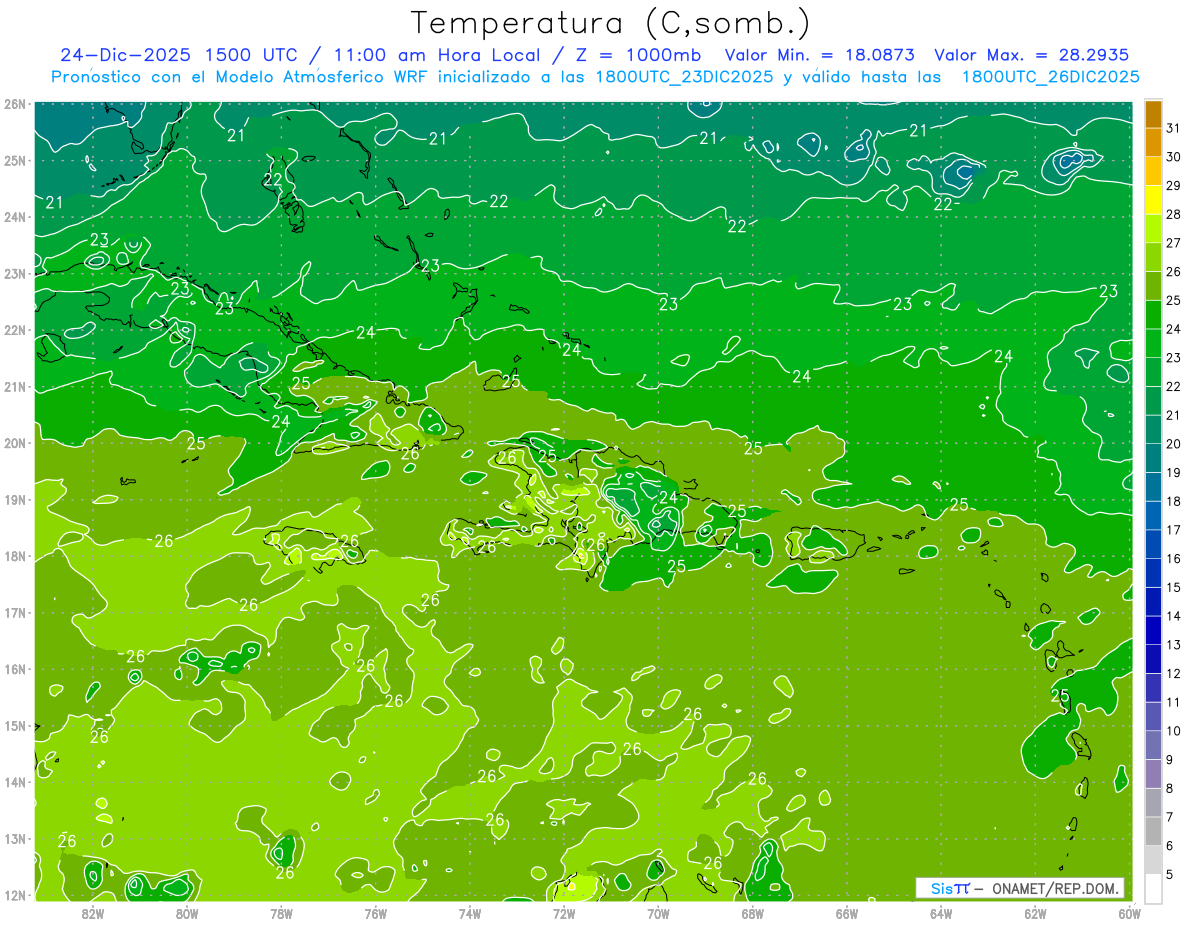Select the legend swatch between 9 and 10

pyautogui.click(x=1153, y=745)
